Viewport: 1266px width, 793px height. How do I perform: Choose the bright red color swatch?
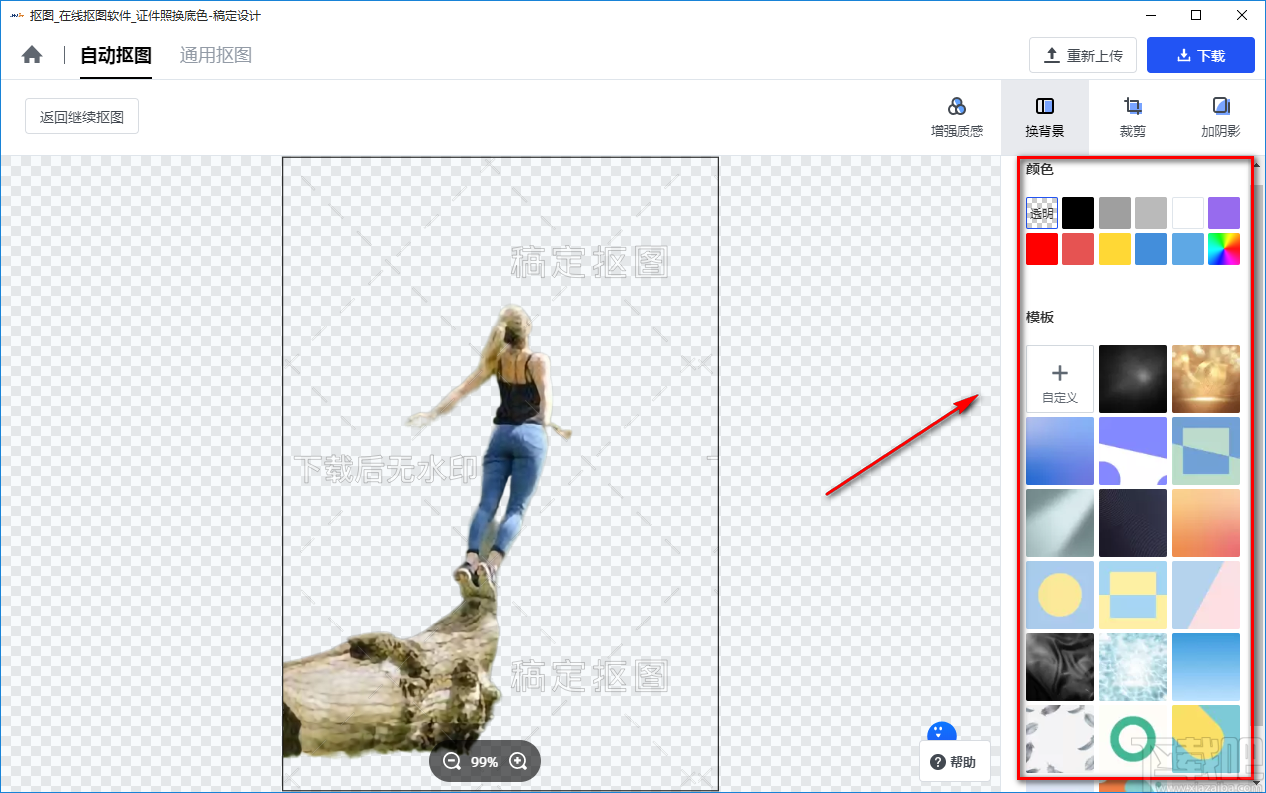1042,249
